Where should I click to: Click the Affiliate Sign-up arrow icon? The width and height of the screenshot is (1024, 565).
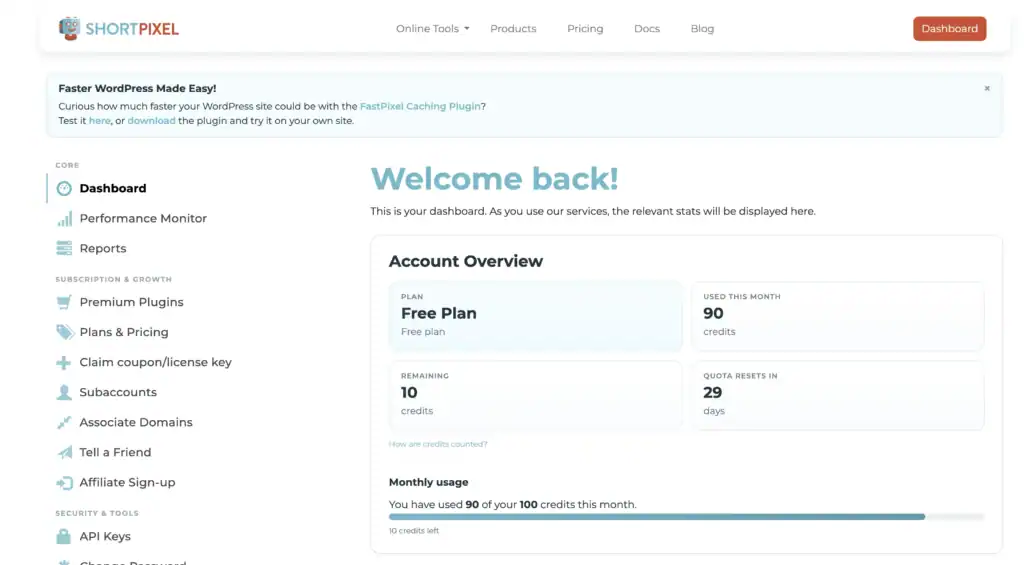(64, 482)
